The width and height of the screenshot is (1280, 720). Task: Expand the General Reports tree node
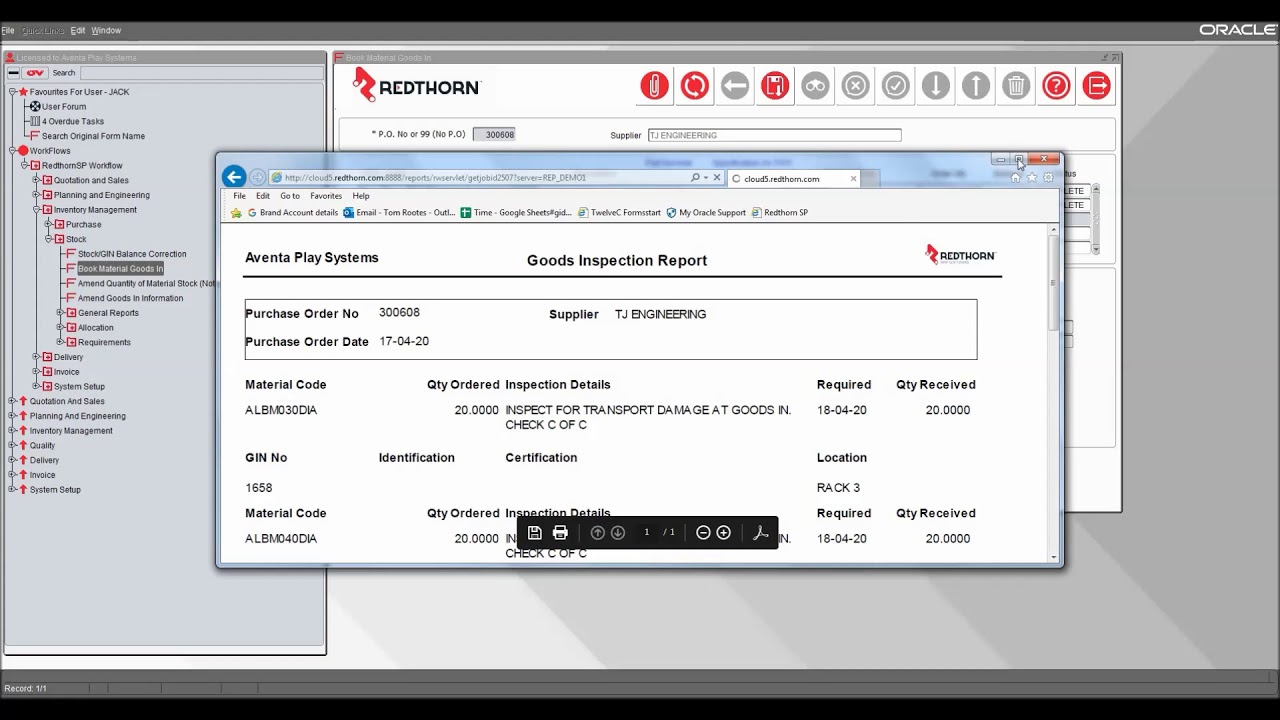pyautogui.click(x=60, y=313)
